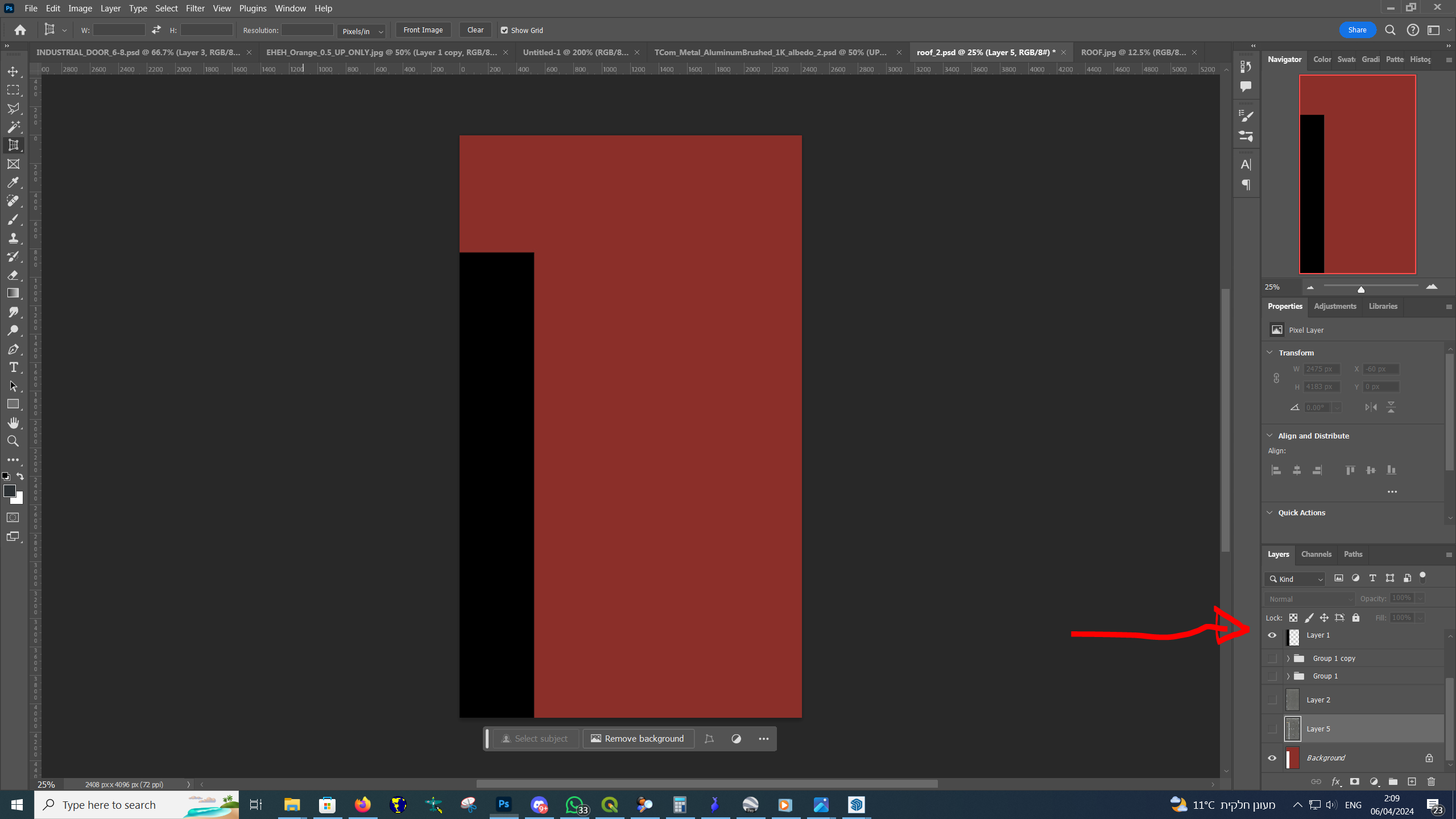This screenshot has height=819, width=1456.
Task: Select the Zoom tool
Action: [13, 441]
